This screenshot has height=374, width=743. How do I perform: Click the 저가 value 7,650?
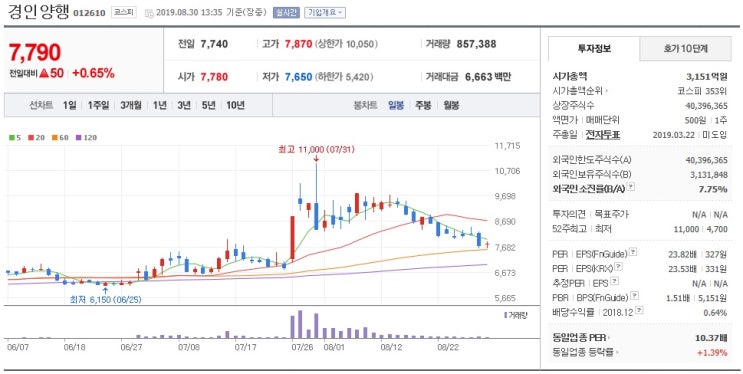299,77
